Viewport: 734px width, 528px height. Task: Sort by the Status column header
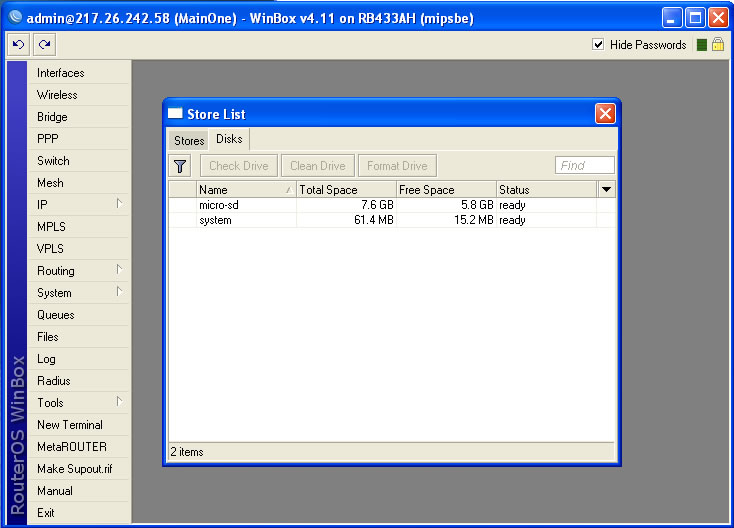(547, 190)
